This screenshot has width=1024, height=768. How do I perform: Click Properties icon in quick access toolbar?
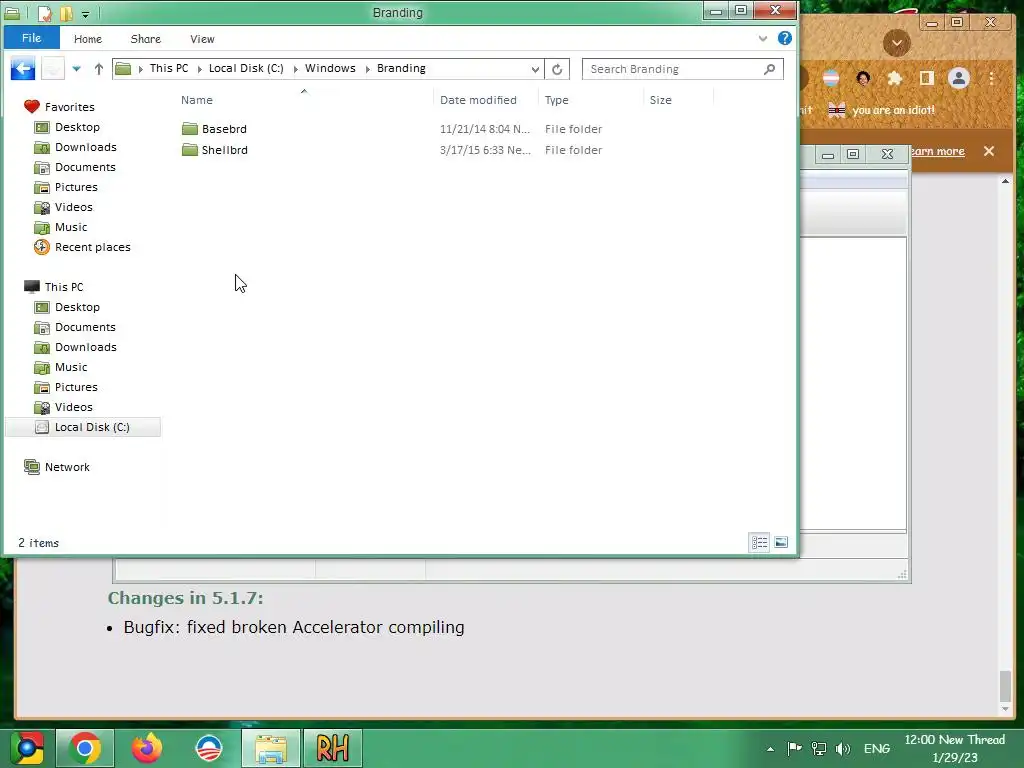pos(44,13)
